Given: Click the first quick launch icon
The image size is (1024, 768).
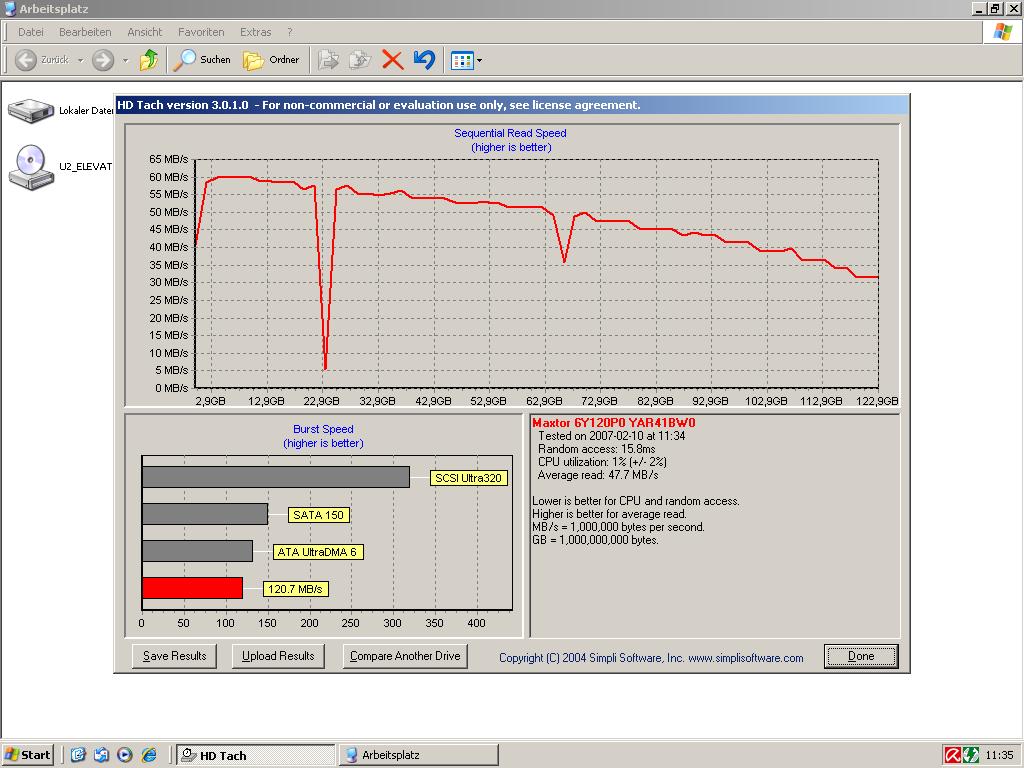Looking at the screenshot, I should 78,755.
